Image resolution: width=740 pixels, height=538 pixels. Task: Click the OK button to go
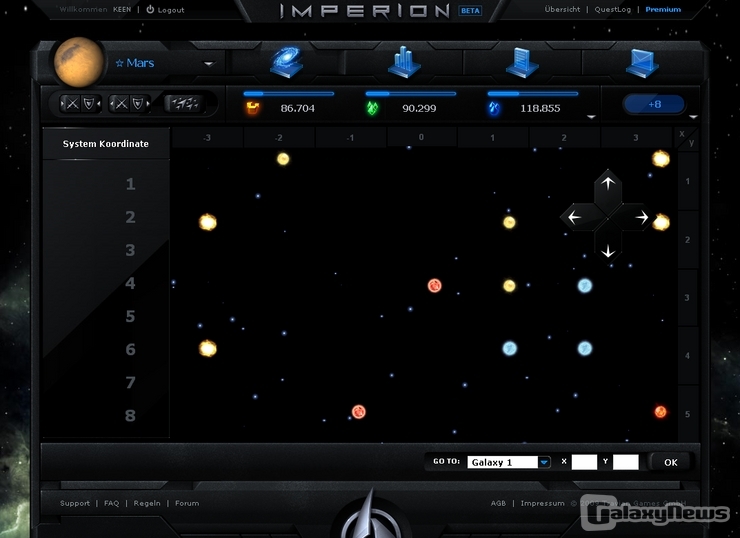(x=670, y=462)
